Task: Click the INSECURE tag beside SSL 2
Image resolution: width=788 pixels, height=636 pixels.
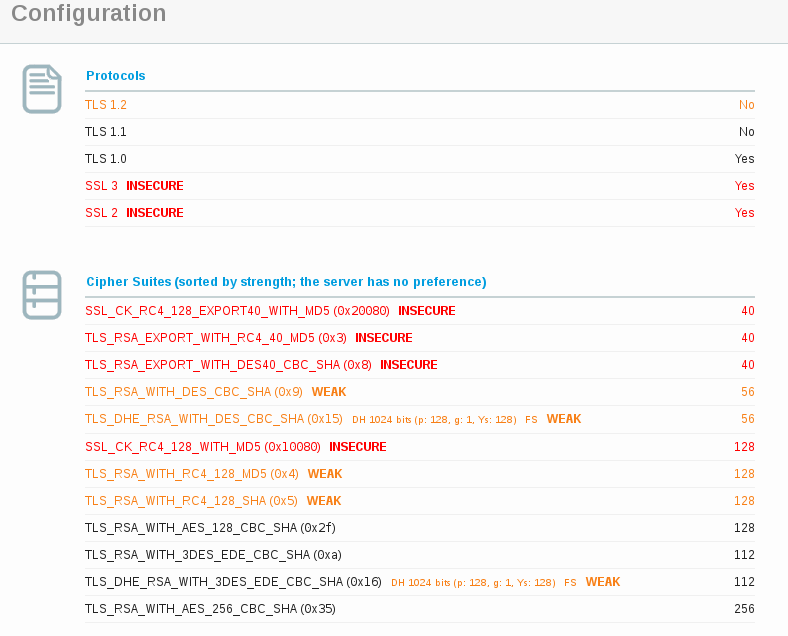Action: pyautogui.click(x=155, y=213)
